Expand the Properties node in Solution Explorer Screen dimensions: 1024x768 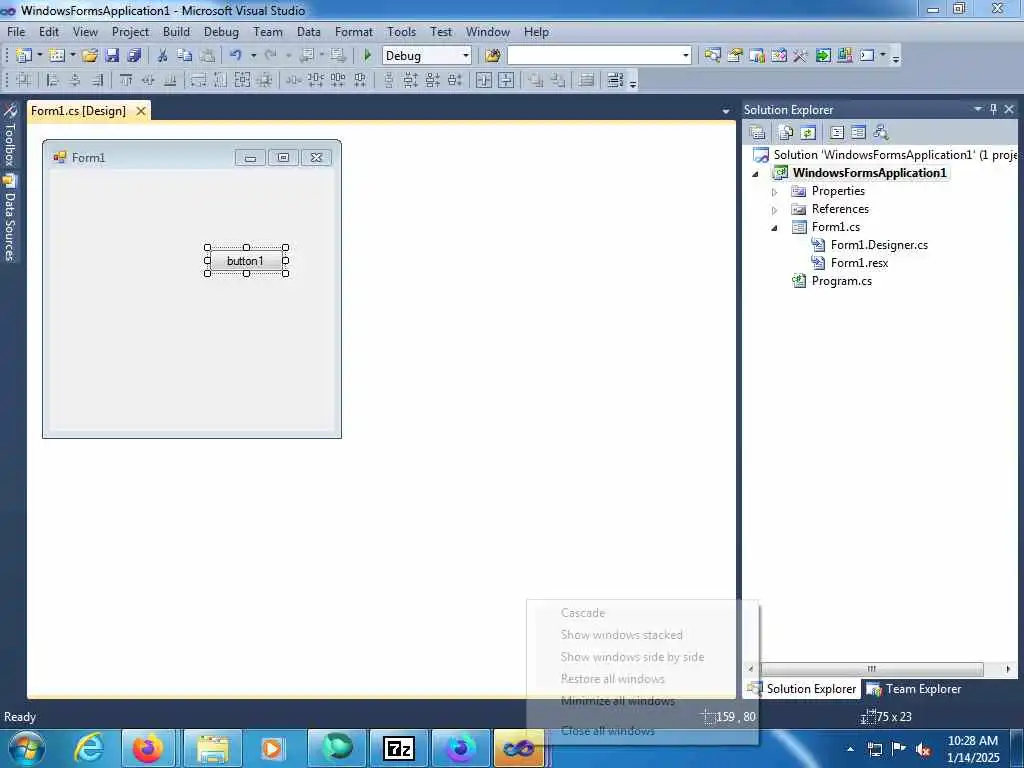(775, 192)
